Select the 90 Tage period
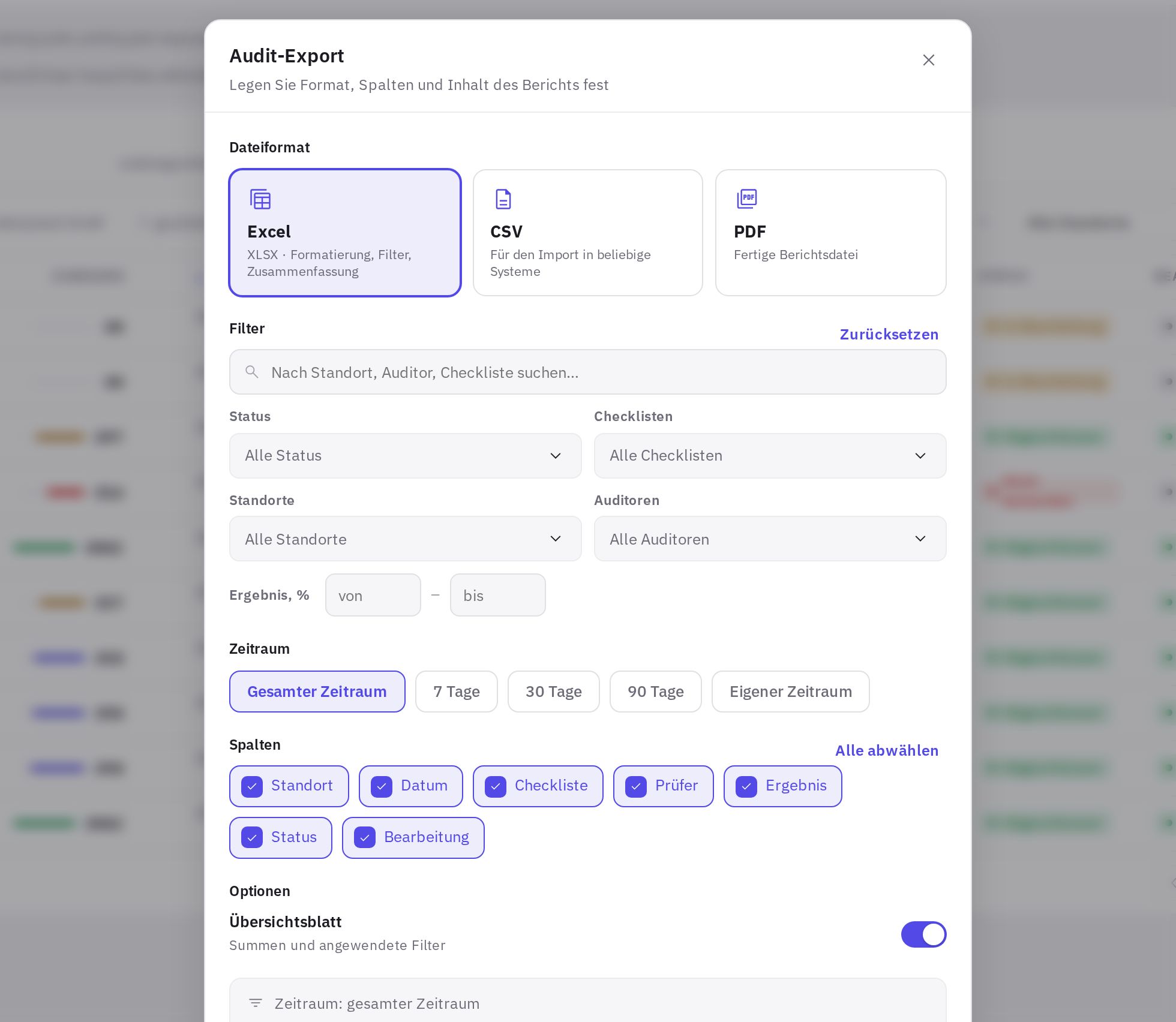This screenshot has height=1022, width=1176. pos(656,692)
